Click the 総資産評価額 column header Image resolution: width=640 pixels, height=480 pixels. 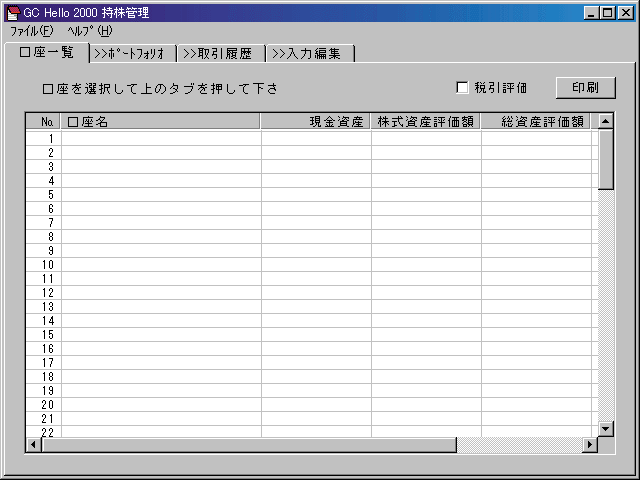coord(536,122)
